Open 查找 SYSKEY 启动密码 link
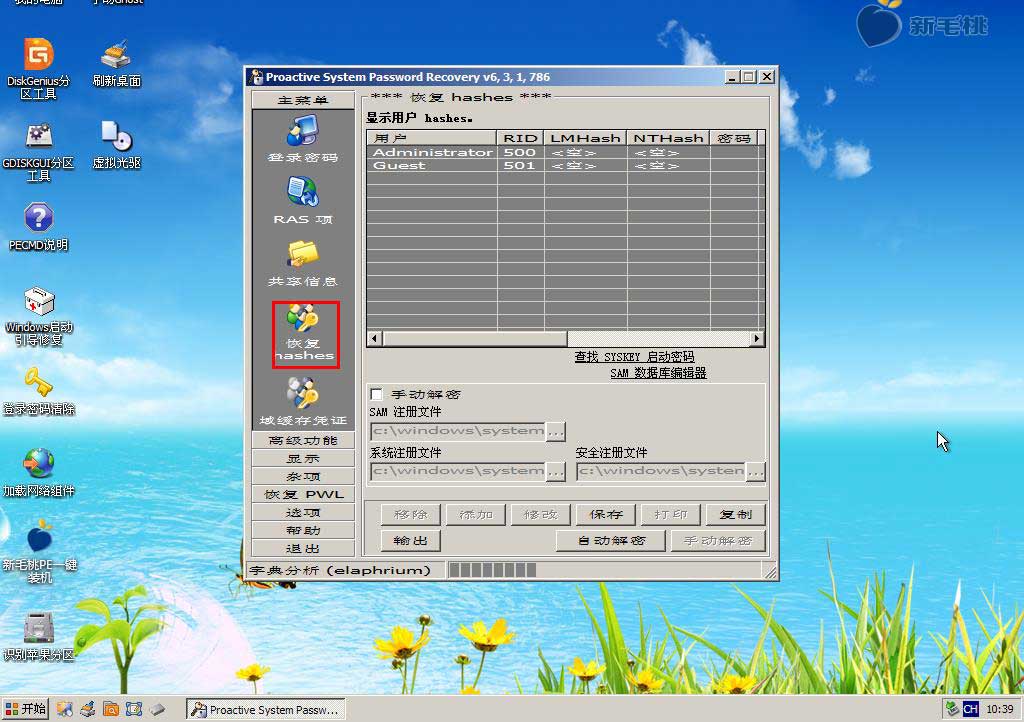 pyautogui.click(x=634, y=356)
